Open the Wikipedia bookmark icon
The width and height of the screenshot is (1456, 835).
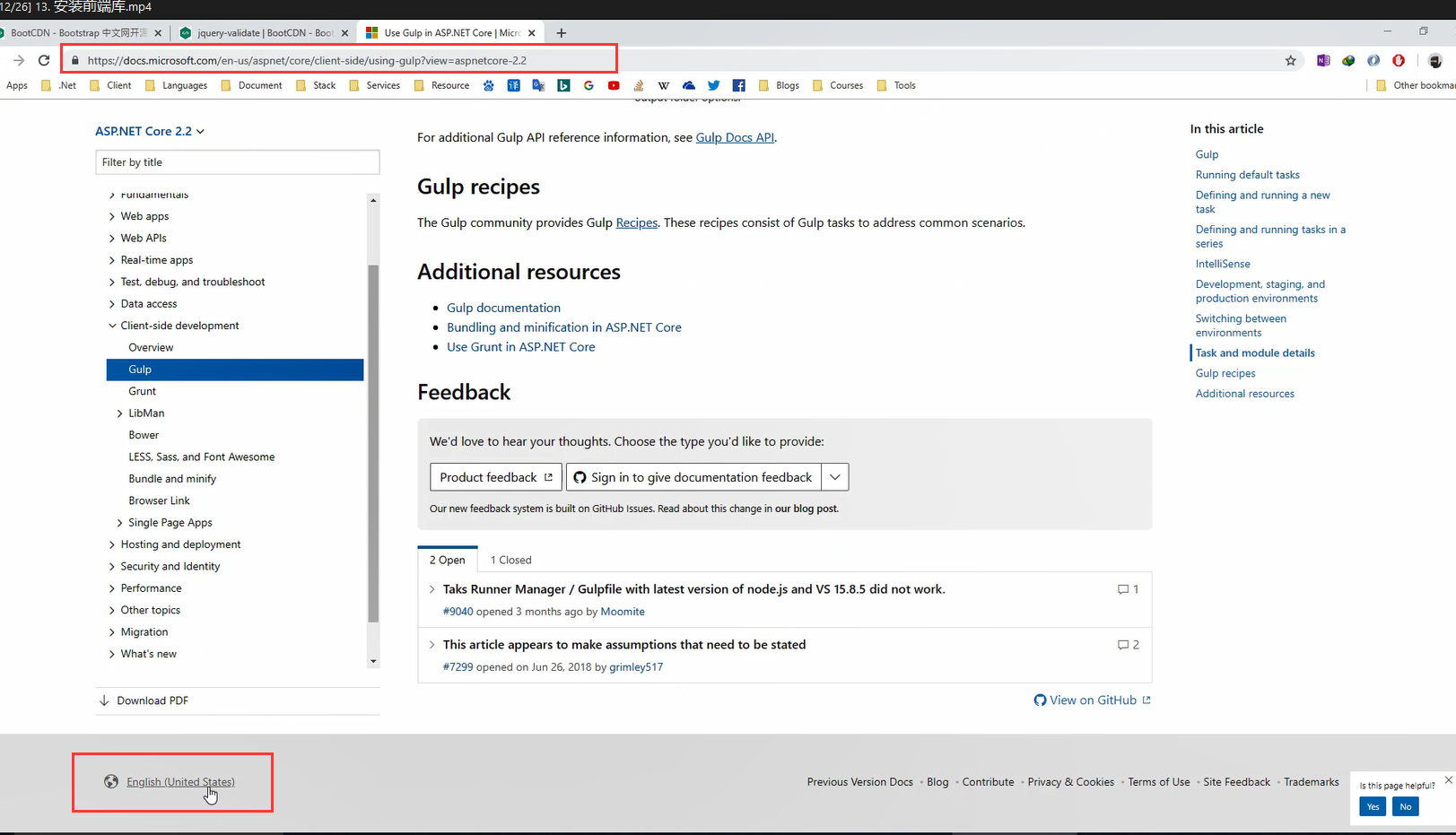tap(664, 85)
